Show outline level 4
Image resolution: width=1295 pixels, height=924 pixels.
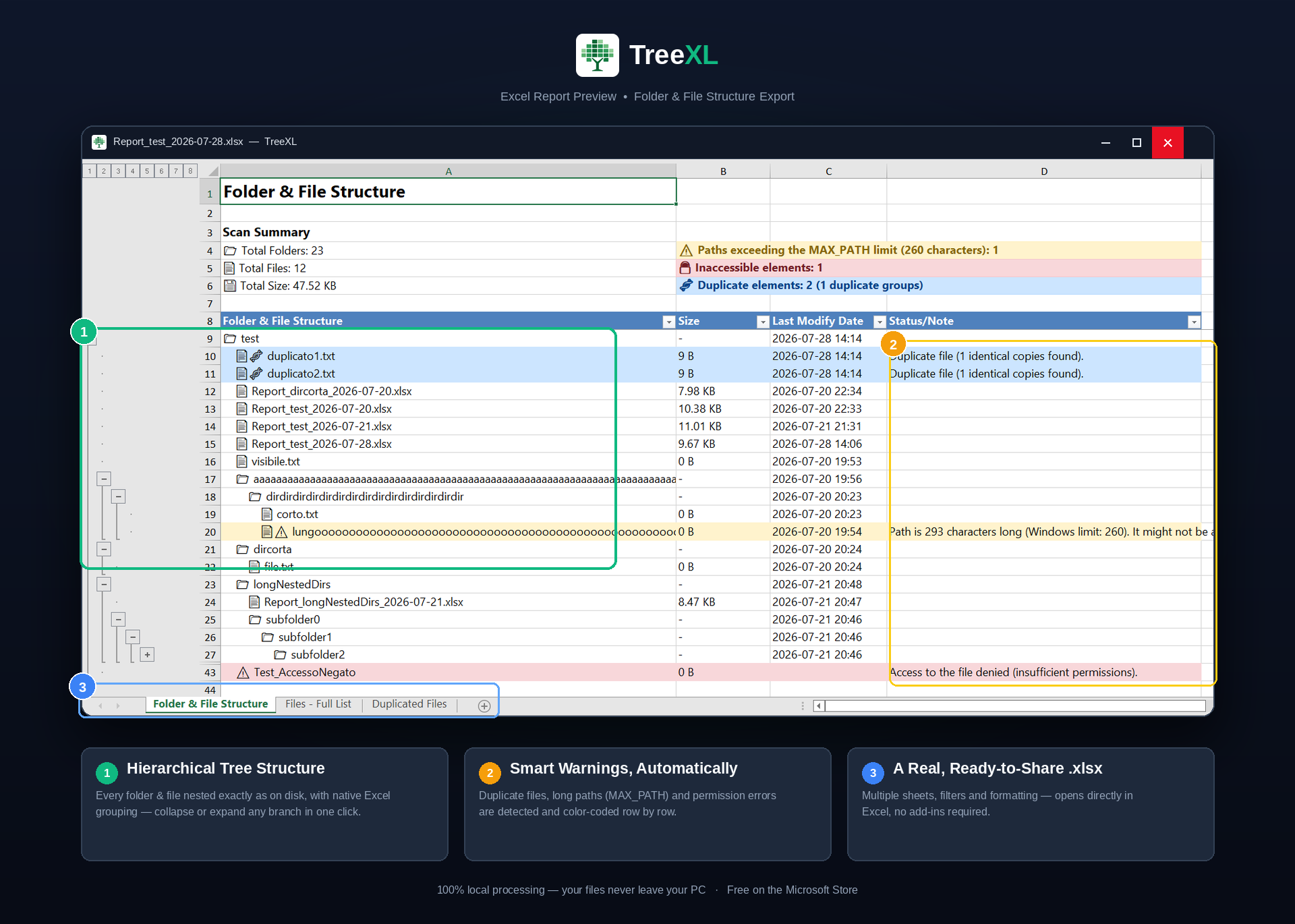point(133,171)
